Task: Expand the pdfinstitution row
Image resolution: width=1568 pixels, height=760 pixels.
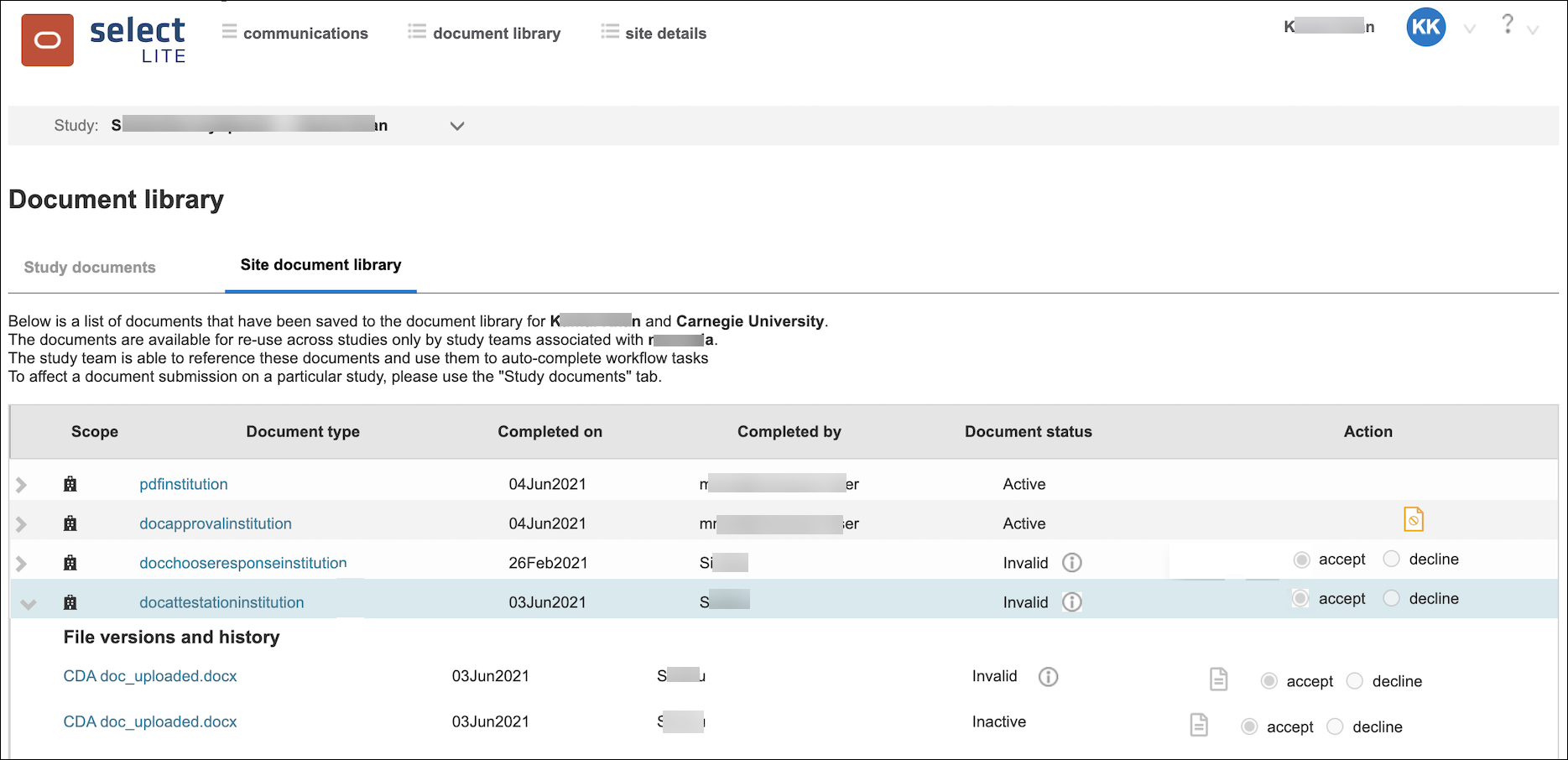Action: 21,484
